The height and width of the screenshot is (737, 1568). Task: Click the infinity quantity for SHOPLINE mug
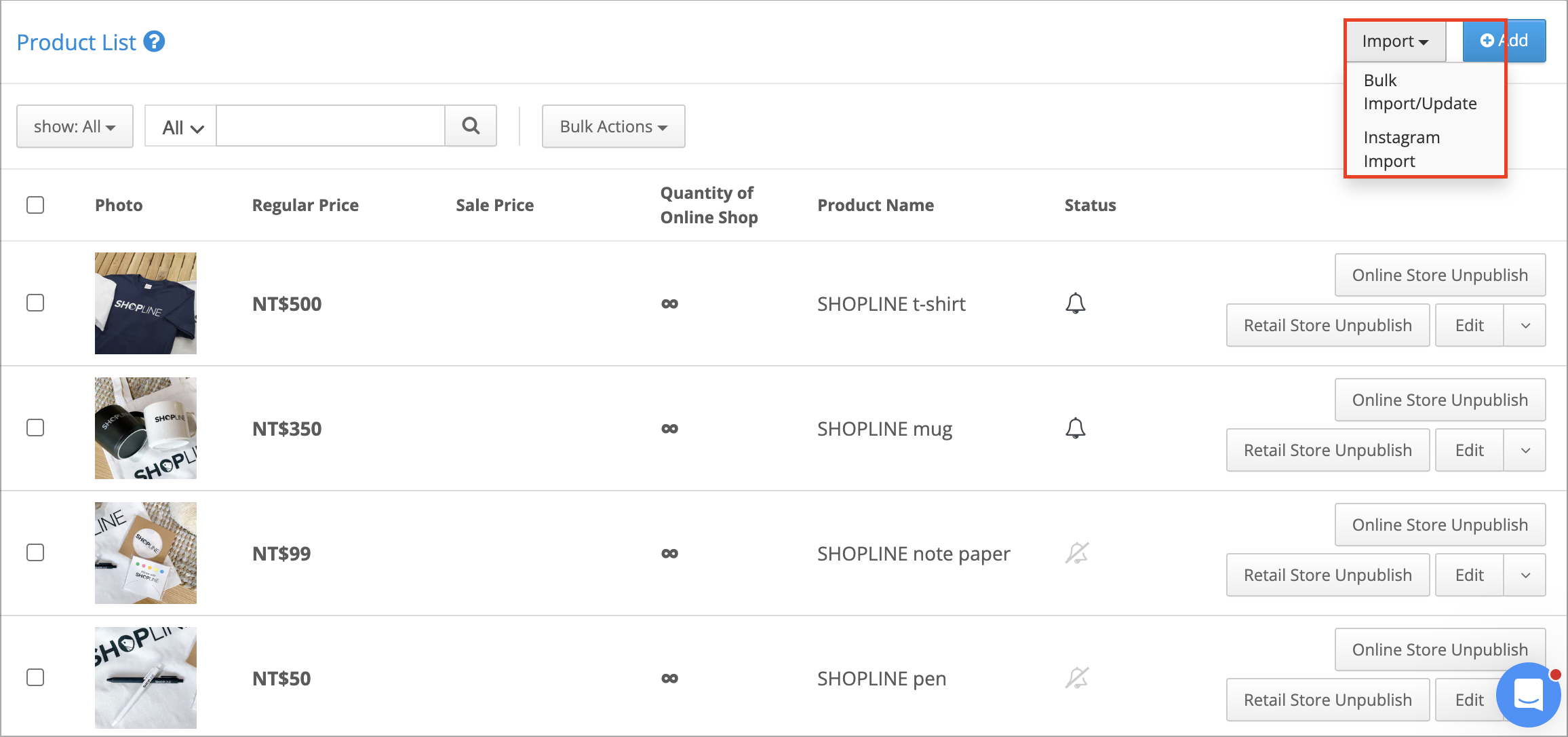coord(669,429)
